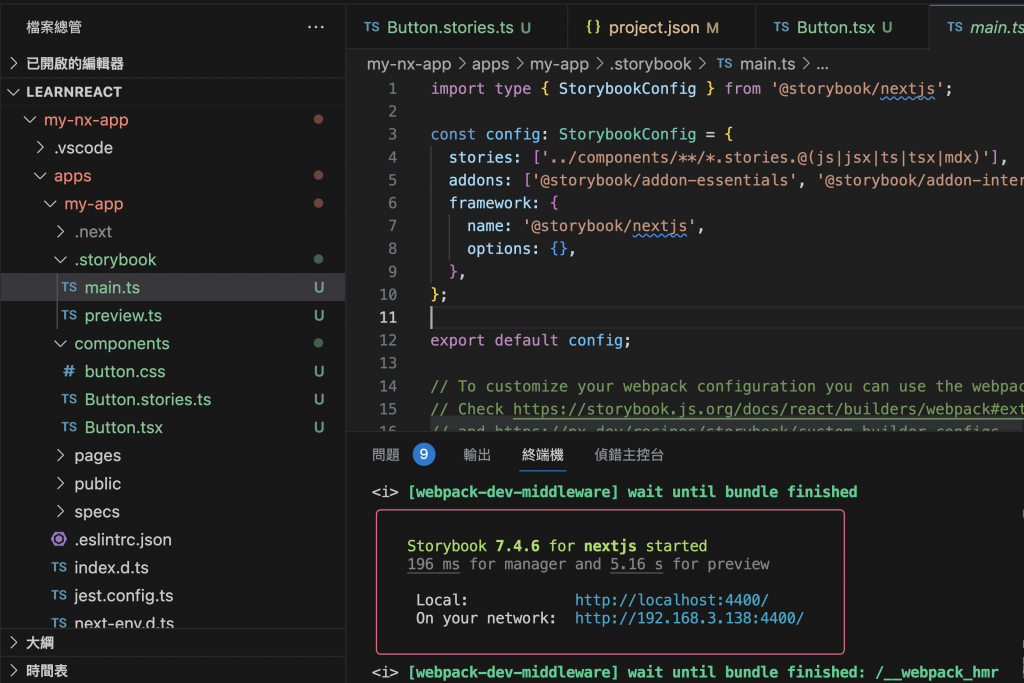Expand the .next folder
Image resolution: width=1024 pixels, height=683 pixels.
[x=61, y=232]
